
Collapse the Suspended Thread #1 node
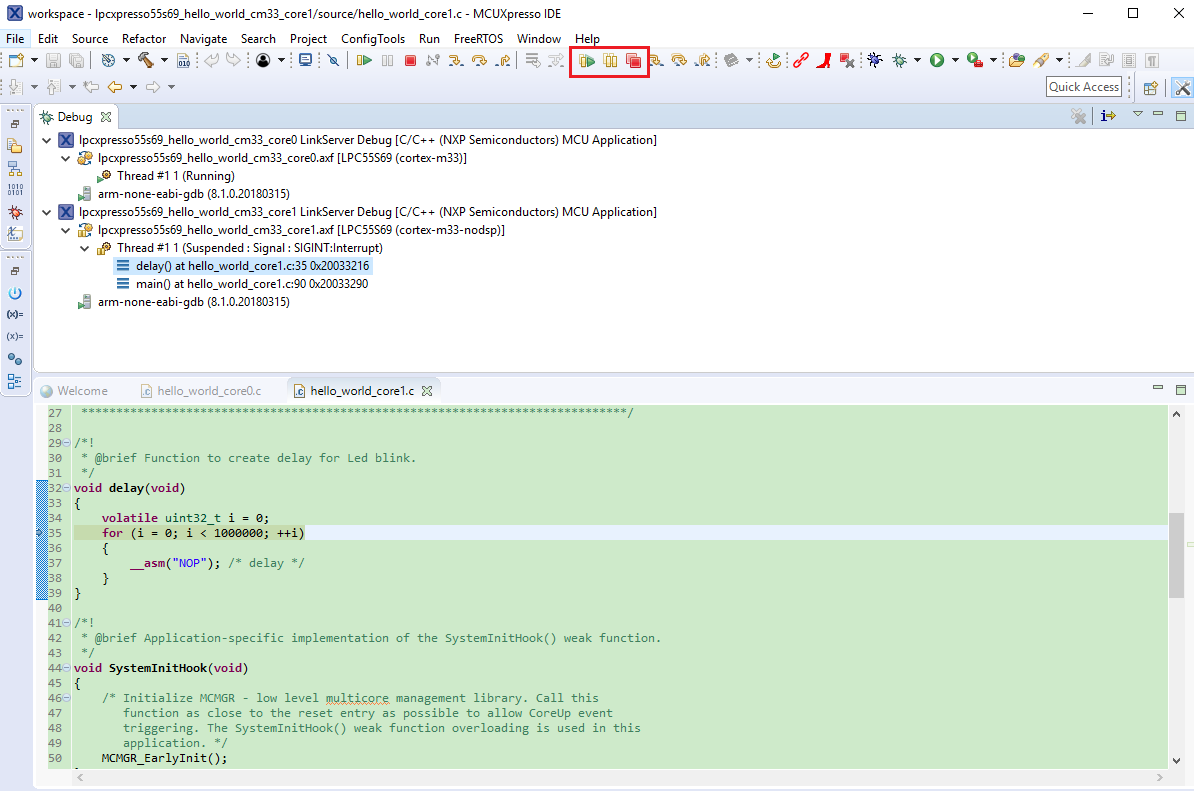pos(85,248)
